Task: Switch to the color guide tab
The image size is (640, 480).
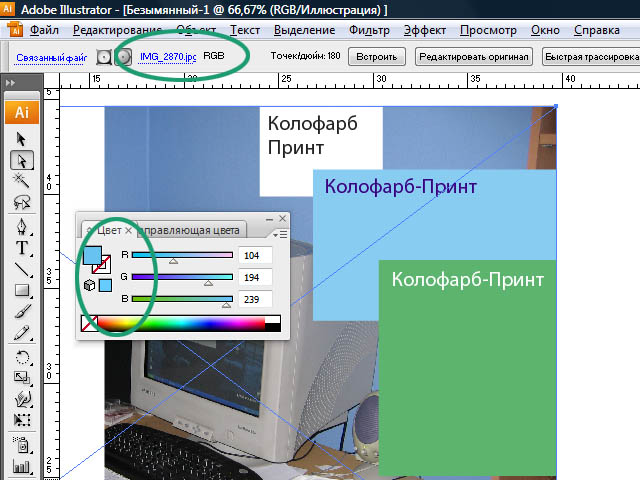Action: (x=192, y=230)
